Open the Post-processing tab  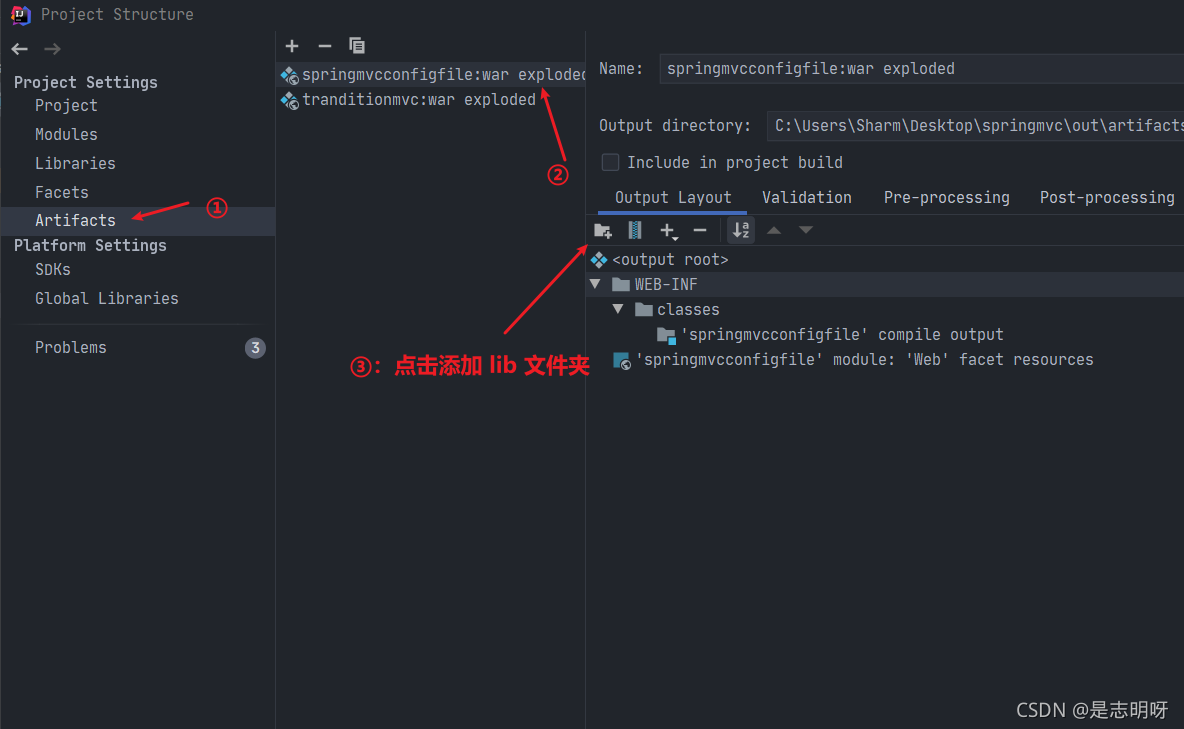1107,198
